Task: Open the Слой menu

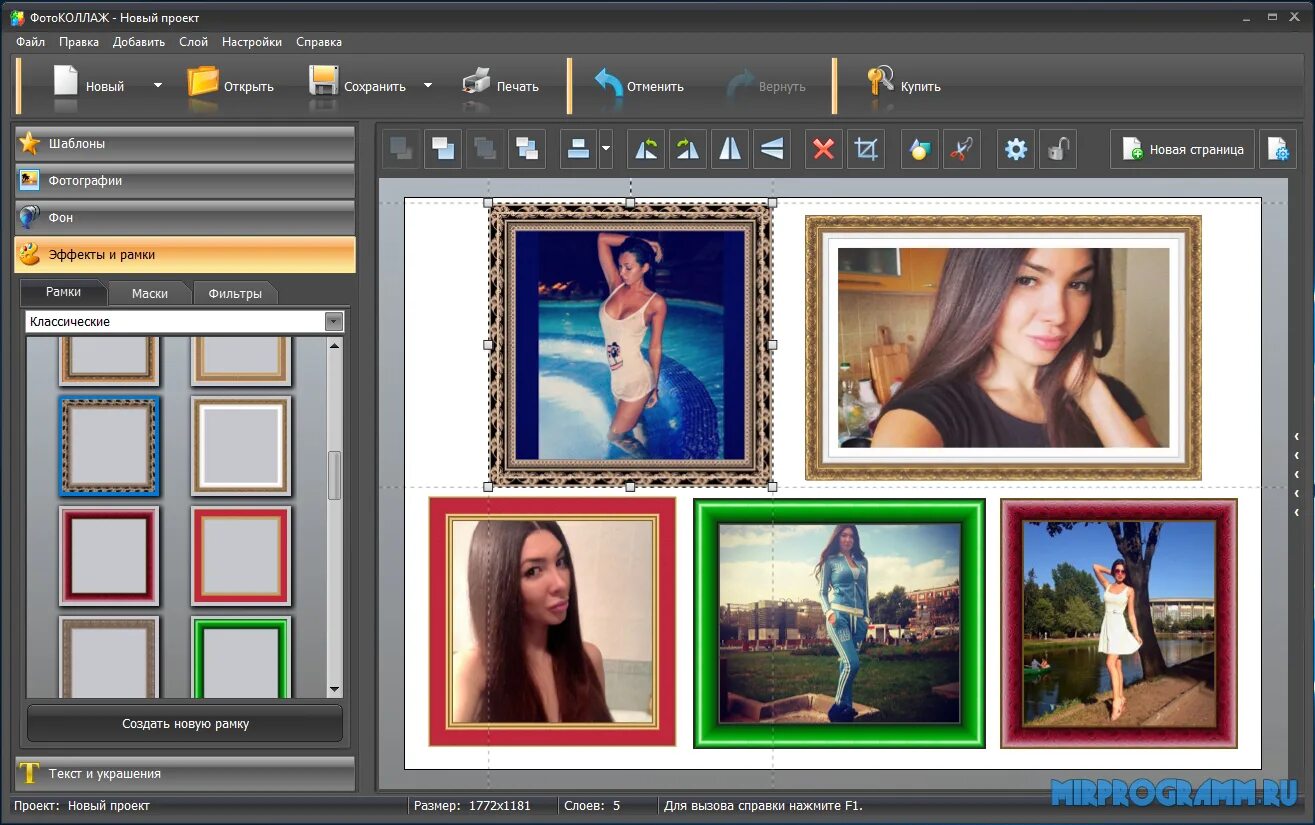Action: [194, 42]
